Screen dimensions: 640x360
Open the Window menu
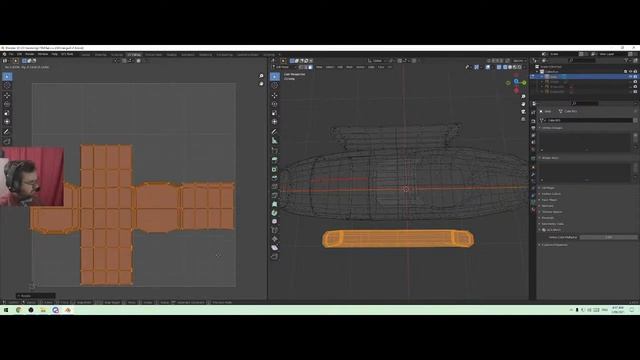(x=43, y=54)
